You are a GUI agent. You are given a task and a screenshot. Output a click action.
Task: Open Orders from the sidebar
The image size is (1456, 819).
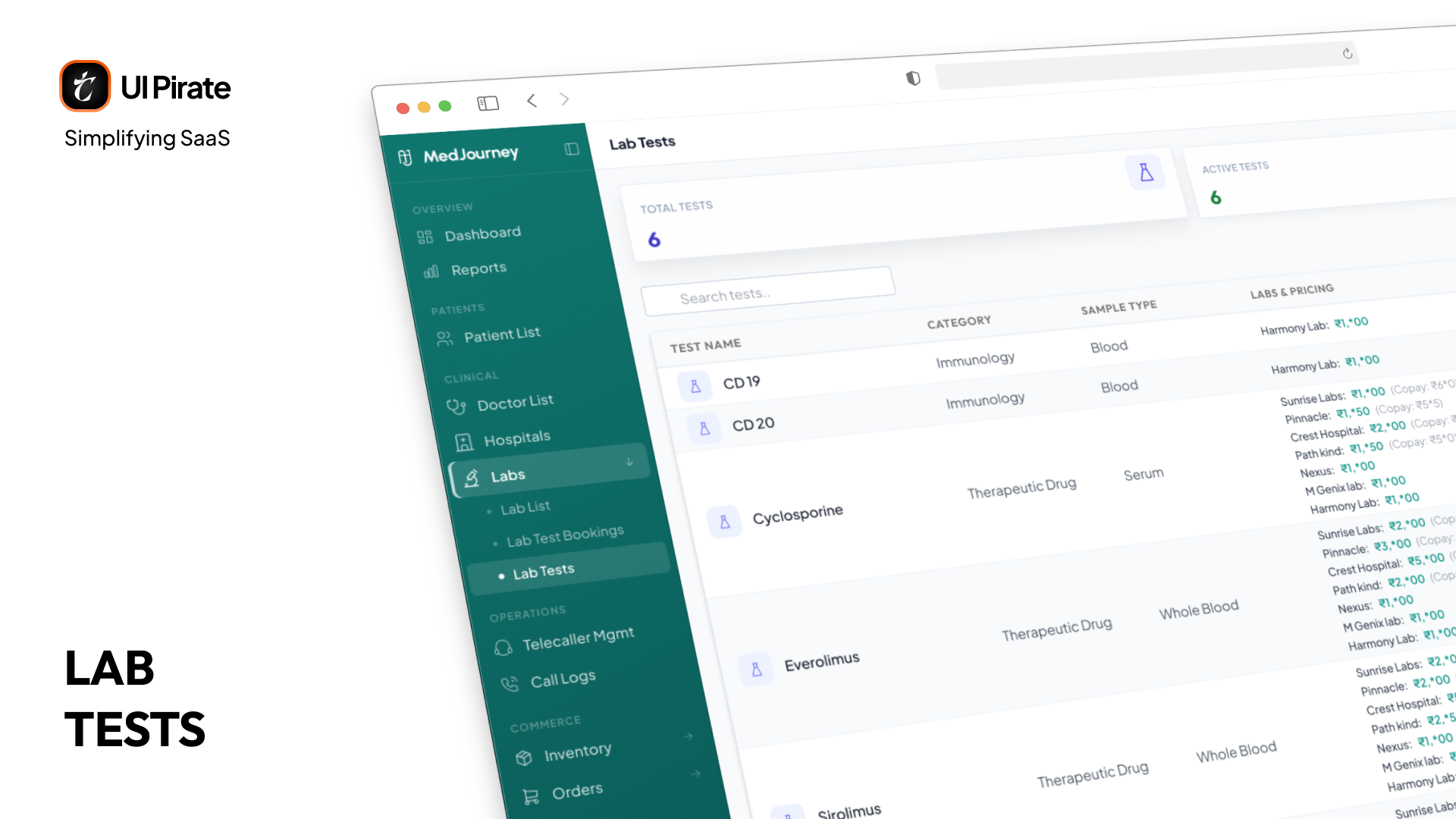point(577,791)
